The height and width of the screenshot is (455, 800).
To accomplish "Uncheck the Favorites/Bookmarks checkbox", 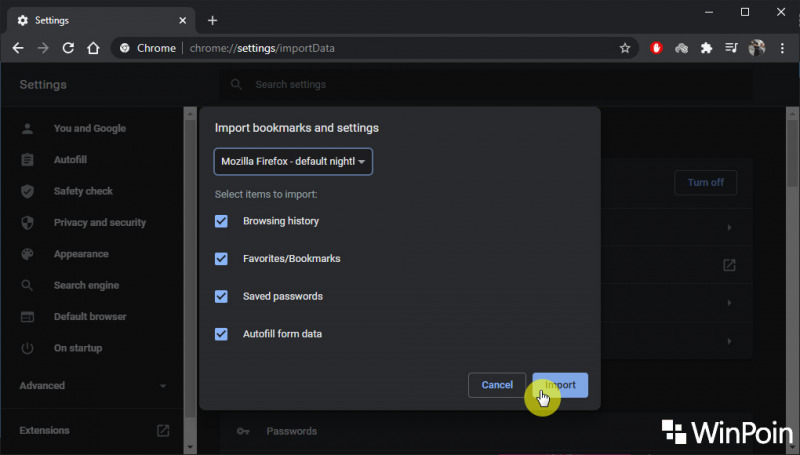I will (x=221, y=259).
